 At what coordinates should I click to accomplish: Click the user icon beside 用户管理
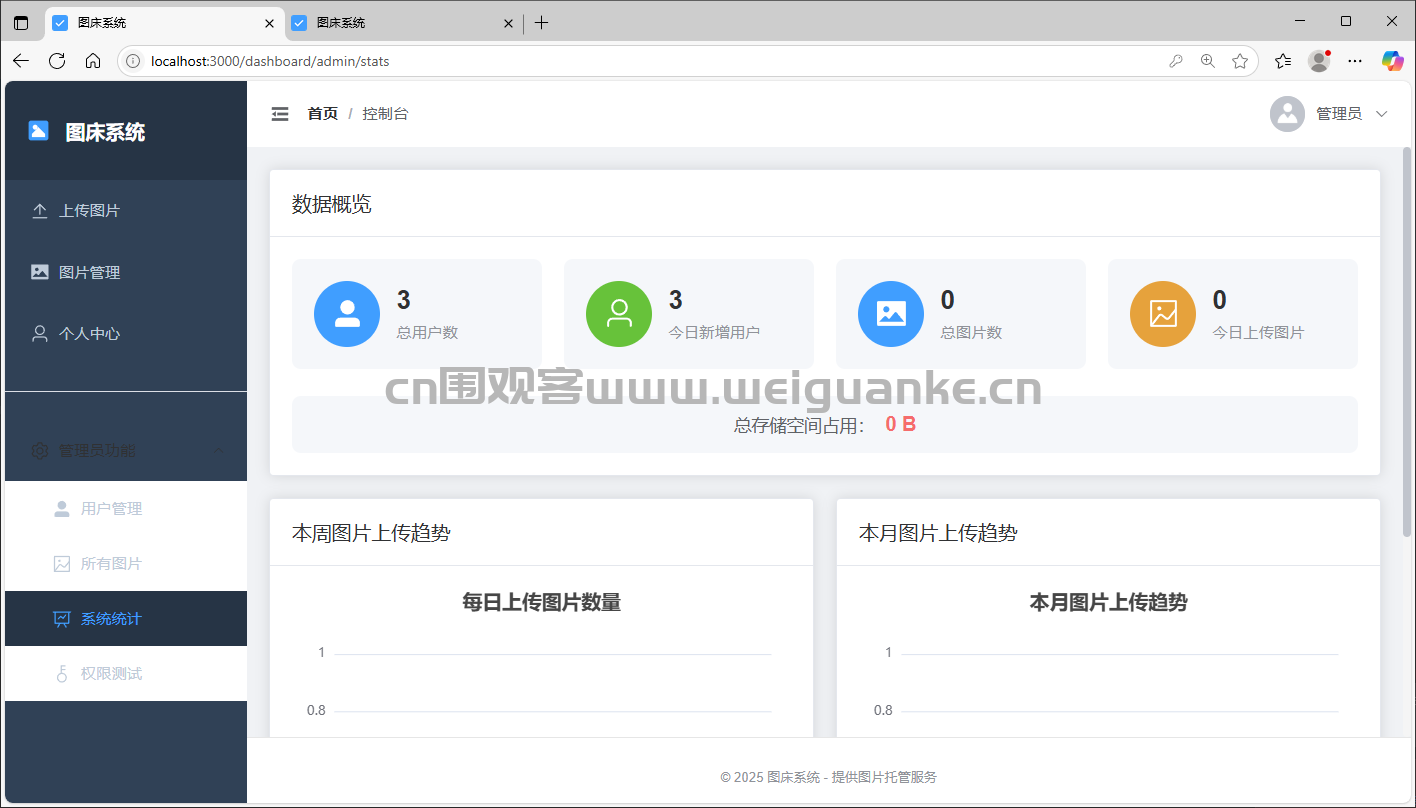(62, 509)
